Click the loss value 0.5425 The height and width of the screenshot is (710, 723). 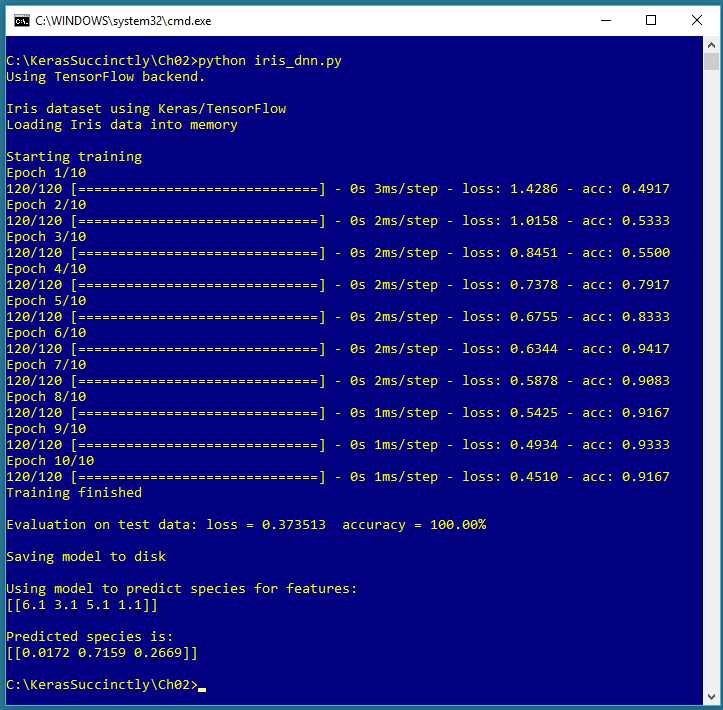(x=533, y=413)
